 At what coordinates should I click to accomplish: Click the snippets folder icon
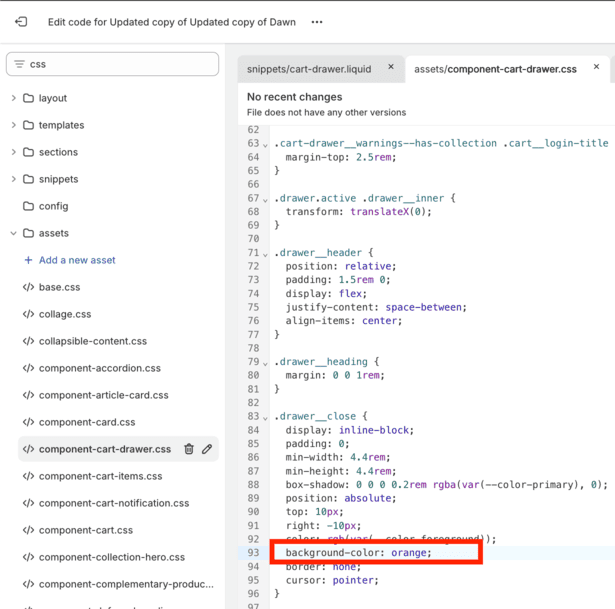(28, 179)
